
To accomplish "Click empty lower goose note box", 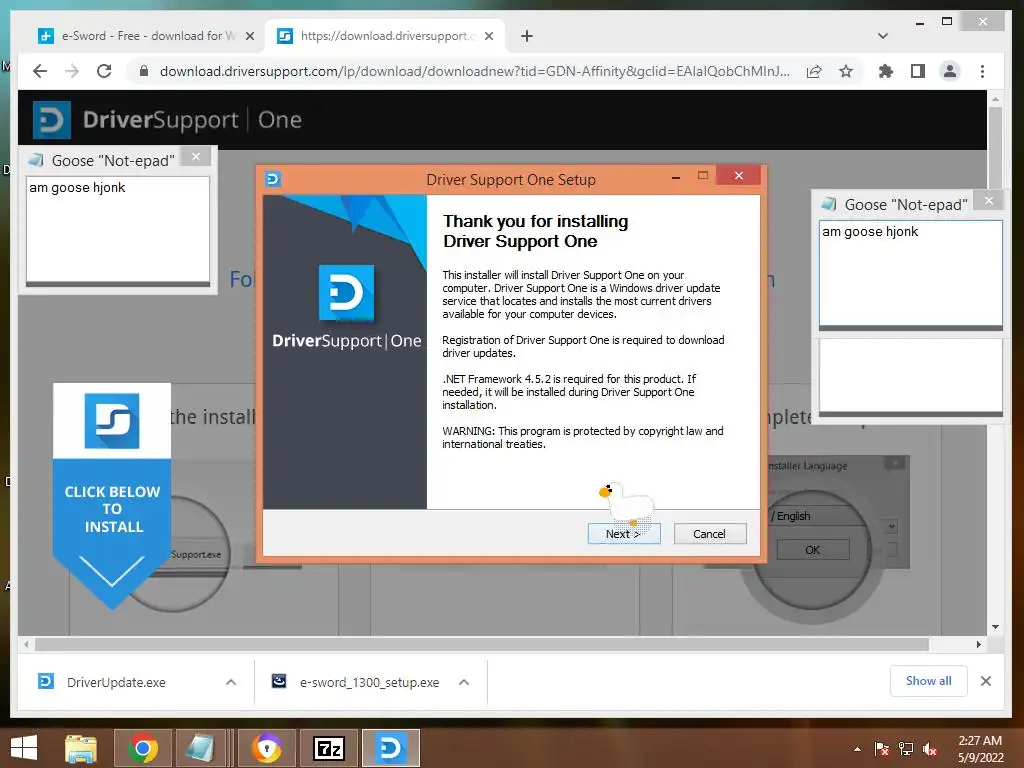I will (910, 375).
